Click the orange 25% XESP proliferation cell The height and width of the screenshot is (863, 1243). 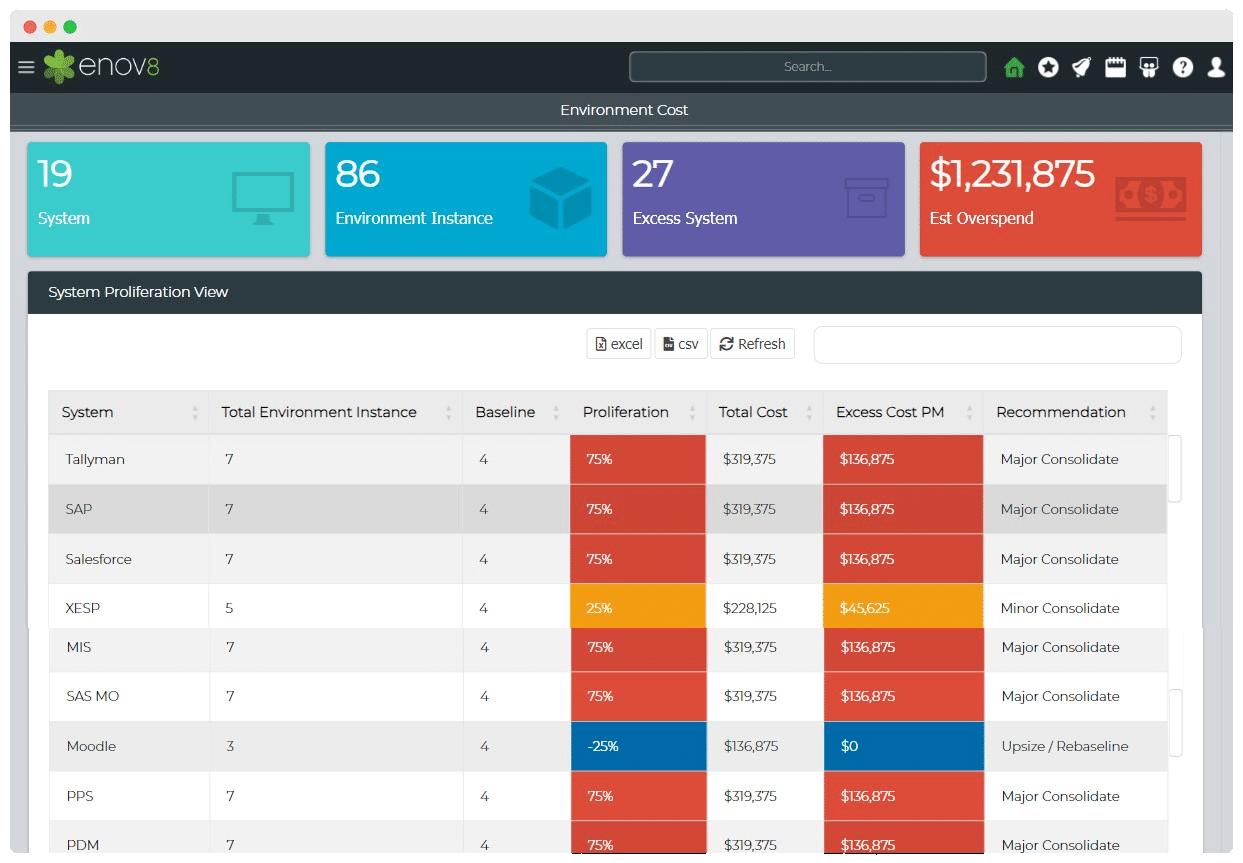click(x=637, y=608)
